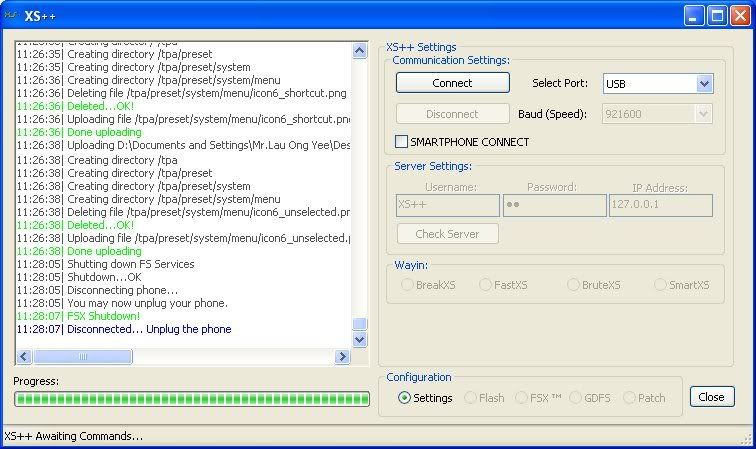Viewport: 756px width, 449px height.
Task: Click the horizontal scrollbar right arrow
Action: [343, 357]
